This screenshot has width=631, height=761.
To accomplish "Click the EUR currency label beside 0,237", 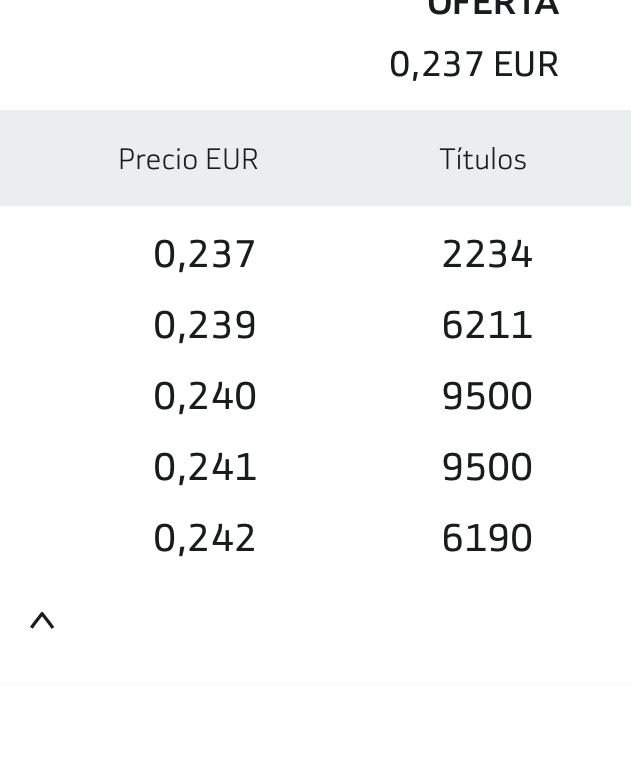I will 526,64.
